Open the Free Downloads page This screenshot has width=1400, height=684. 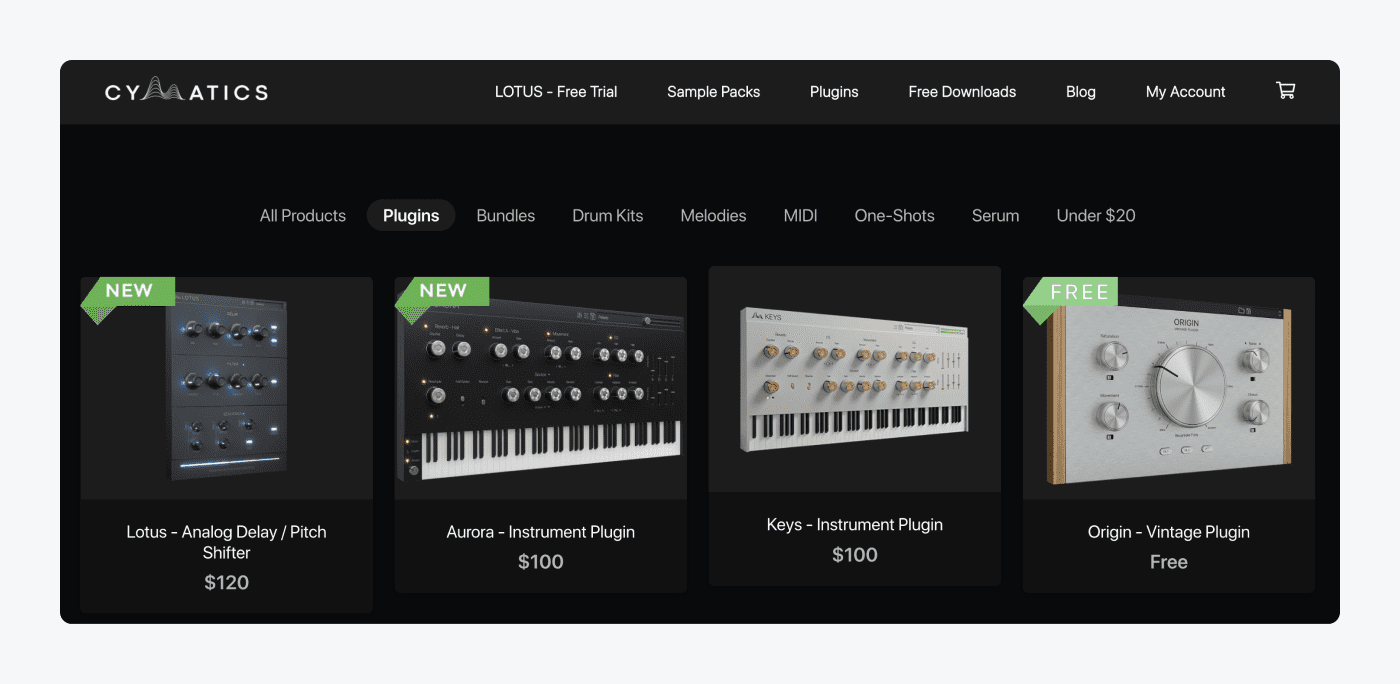962,92
